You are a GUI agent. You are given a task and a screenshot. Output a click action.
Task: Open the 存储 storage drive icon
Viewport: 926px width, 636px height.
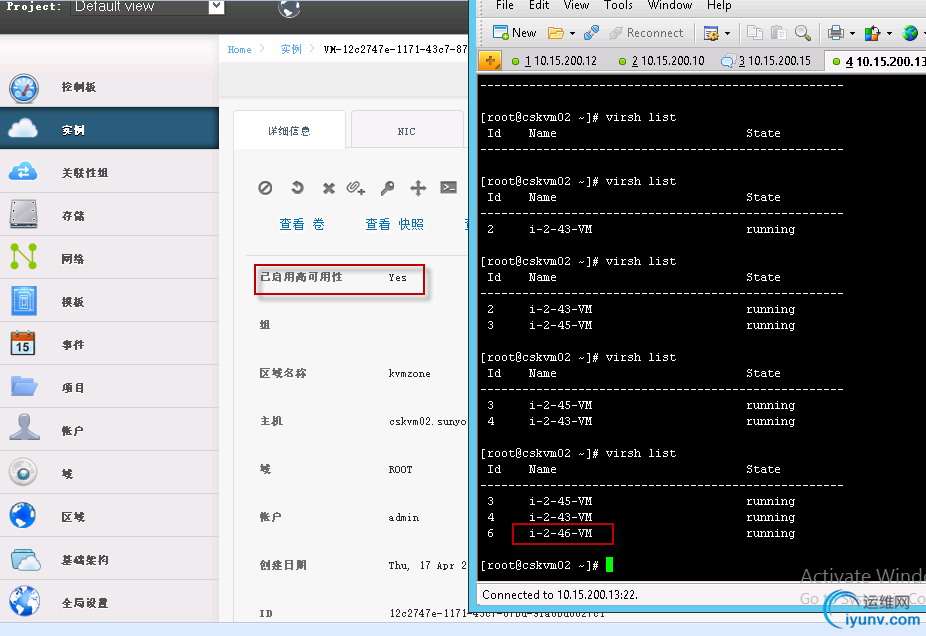coord(24,214)
